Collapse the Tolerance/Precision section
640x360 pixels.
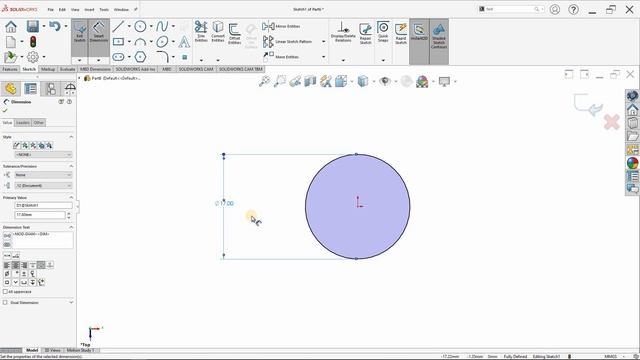tap(71, 167)
